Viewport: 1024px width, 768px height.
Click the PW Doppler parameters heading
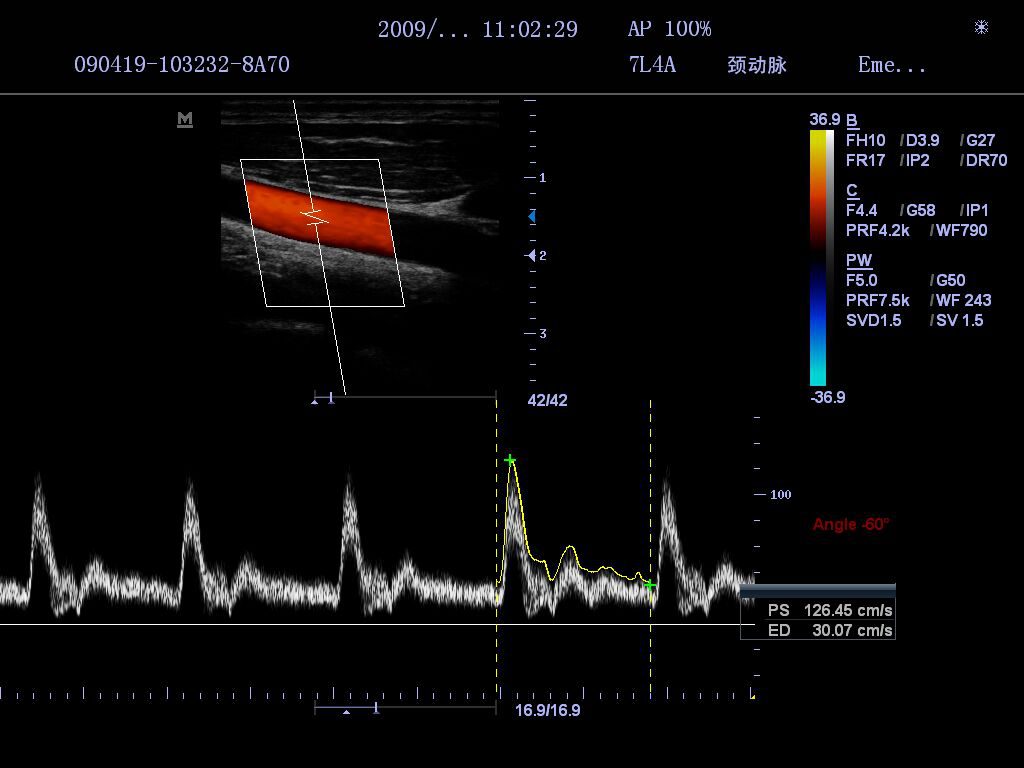pyautogui.click(x=858, y=261)
